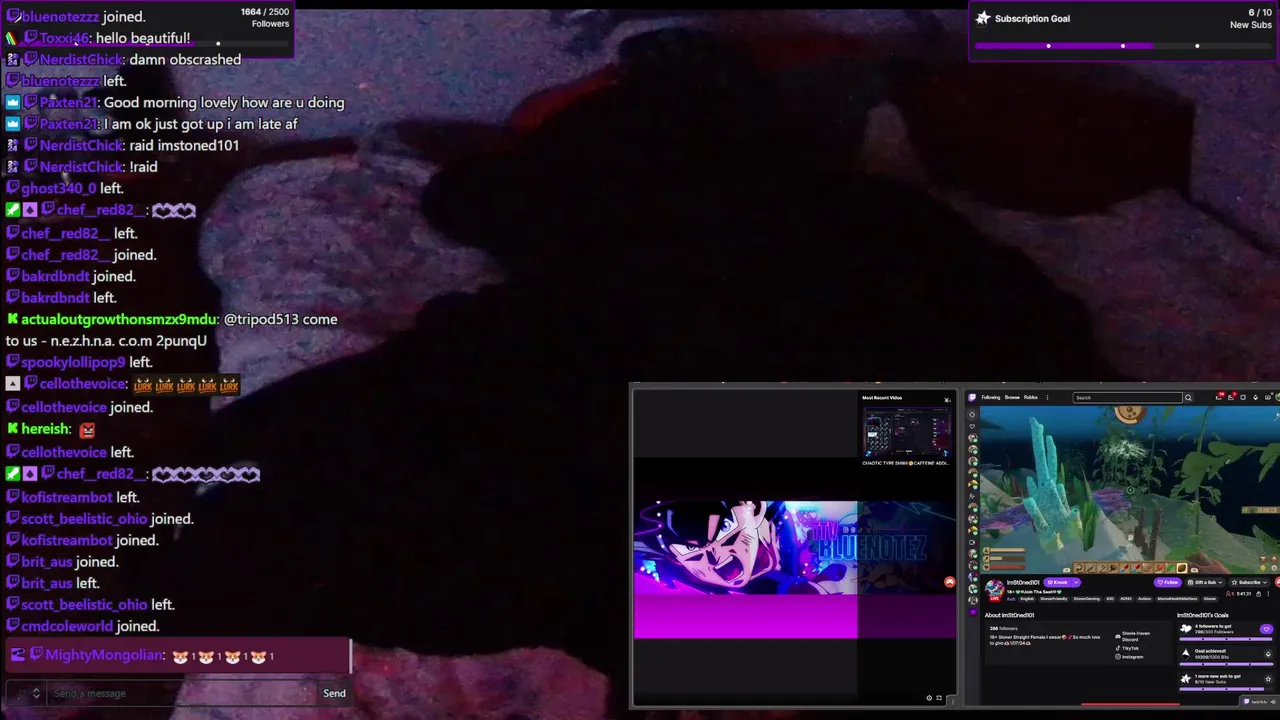Click username actualoutgrowthonsmzx9mdu in chat
The image size is (1280, 720).
119,319
